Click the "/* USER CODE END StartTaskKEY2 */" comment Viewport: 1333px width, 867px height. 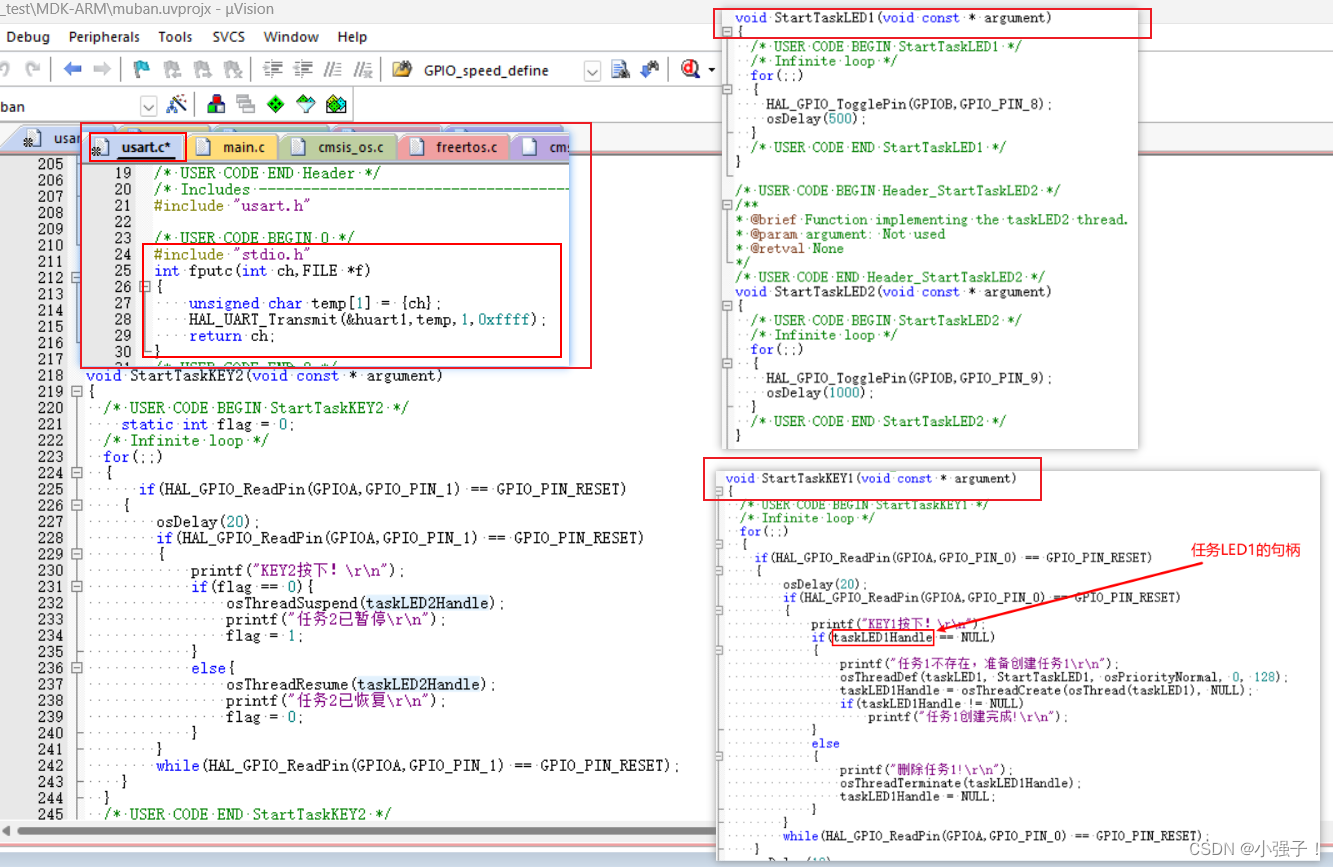(247, 814)
